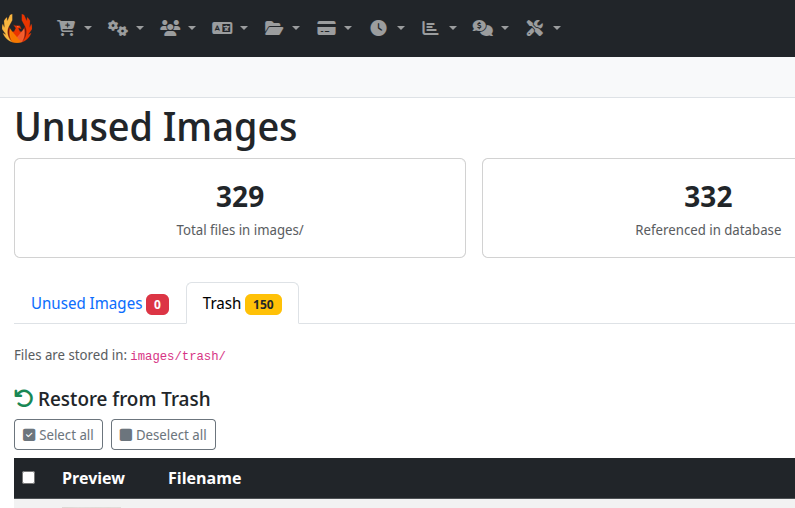This screenshot has height=508, width=795.
Task: Open the tools wrench icon menu
Action: click(x=535, y=28)
